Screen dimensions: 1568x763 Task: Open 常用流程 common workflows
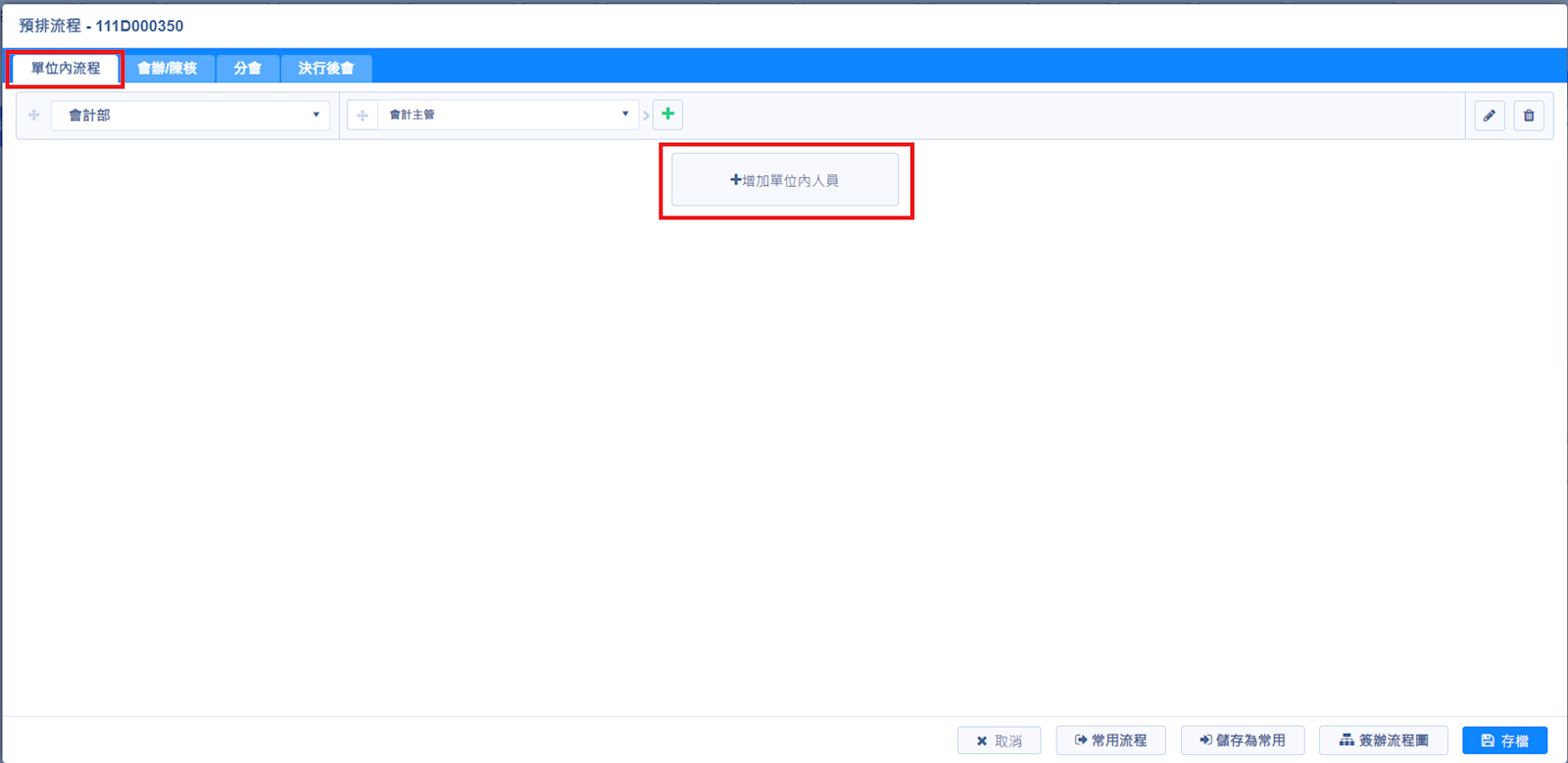click(1110, 740)
